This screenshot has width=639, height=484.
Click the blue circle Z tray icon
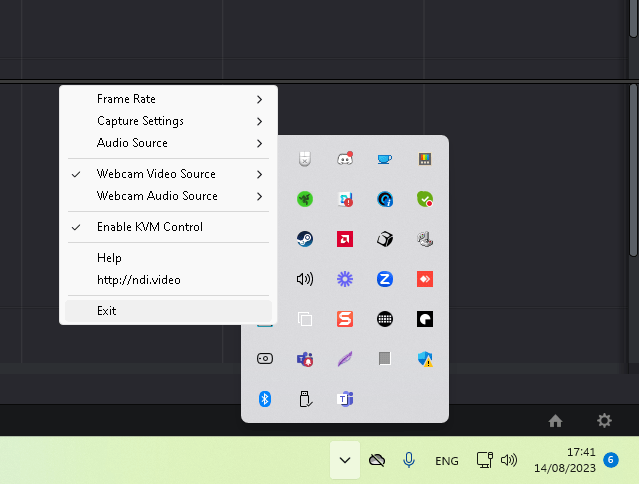pos(385,279)
